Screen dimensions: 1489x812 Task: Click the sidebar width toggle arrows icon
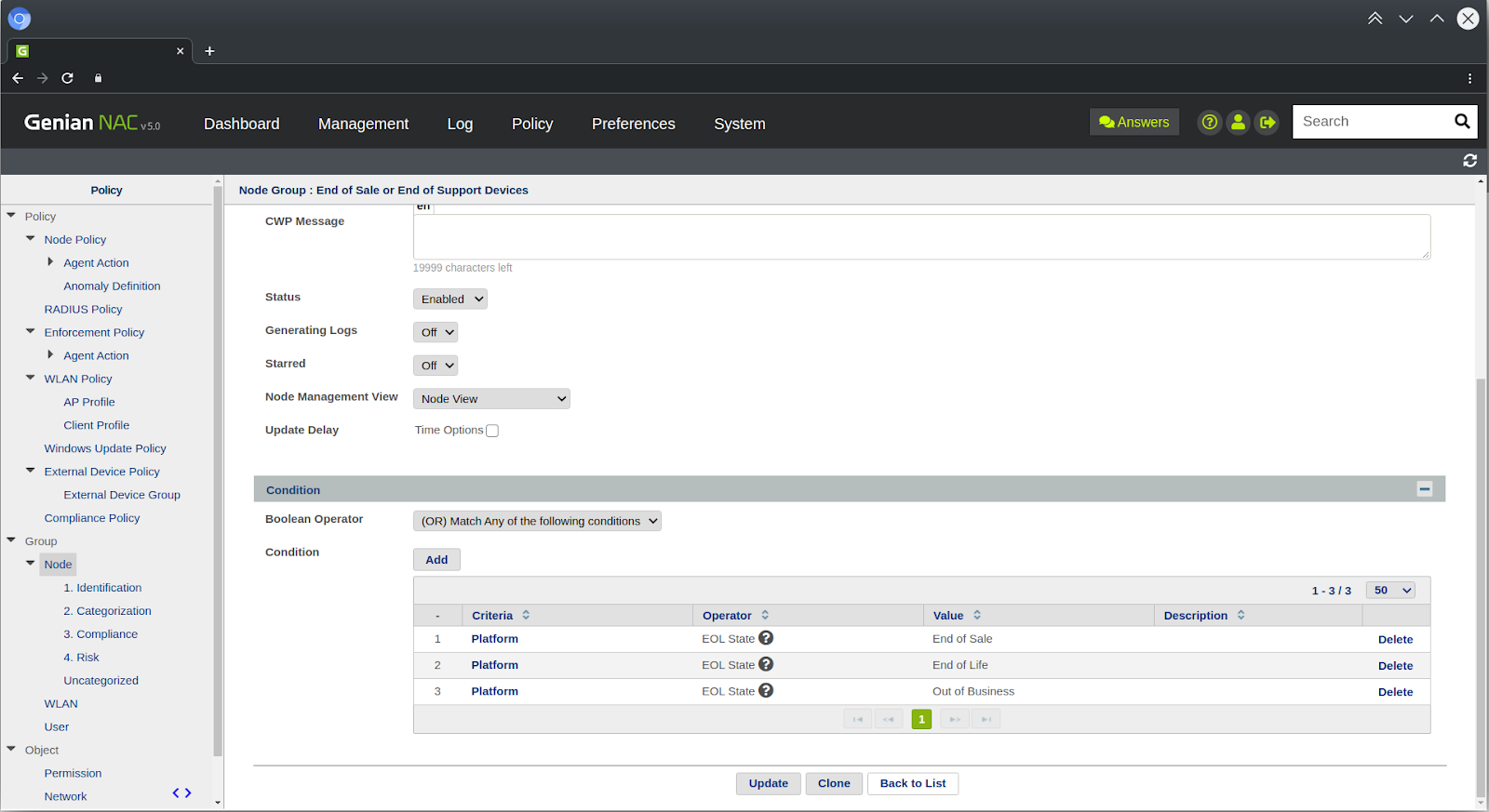pos(181,793)
